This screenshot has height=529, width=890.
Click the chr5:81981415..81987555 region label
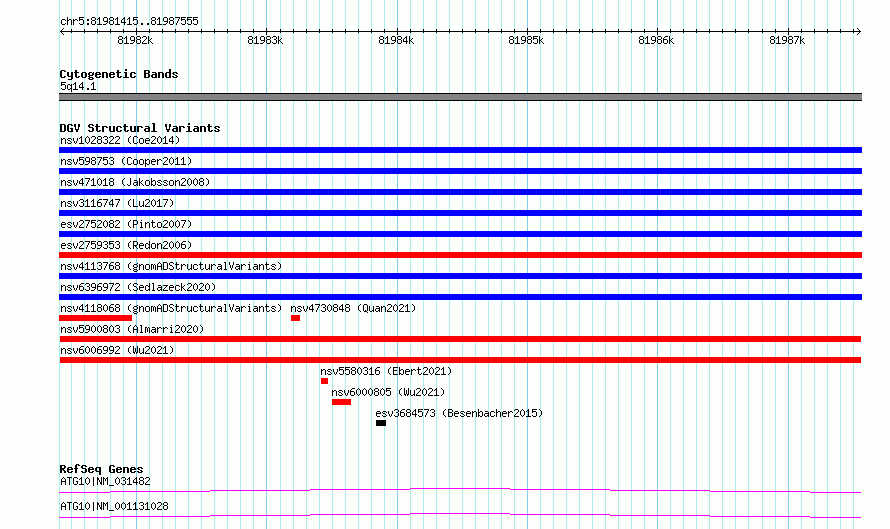(x=129, y=22)
